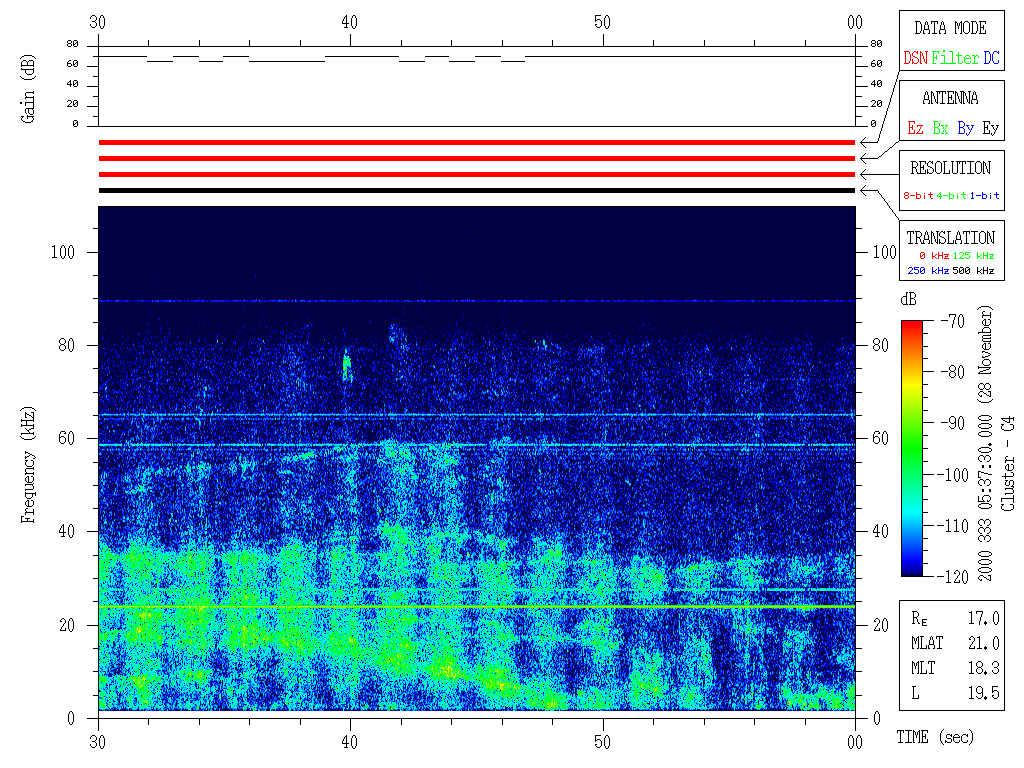This screenshot has height=768, width=1024.
Task: Click the blue DC data mode label
Action: tap(991, 59)
